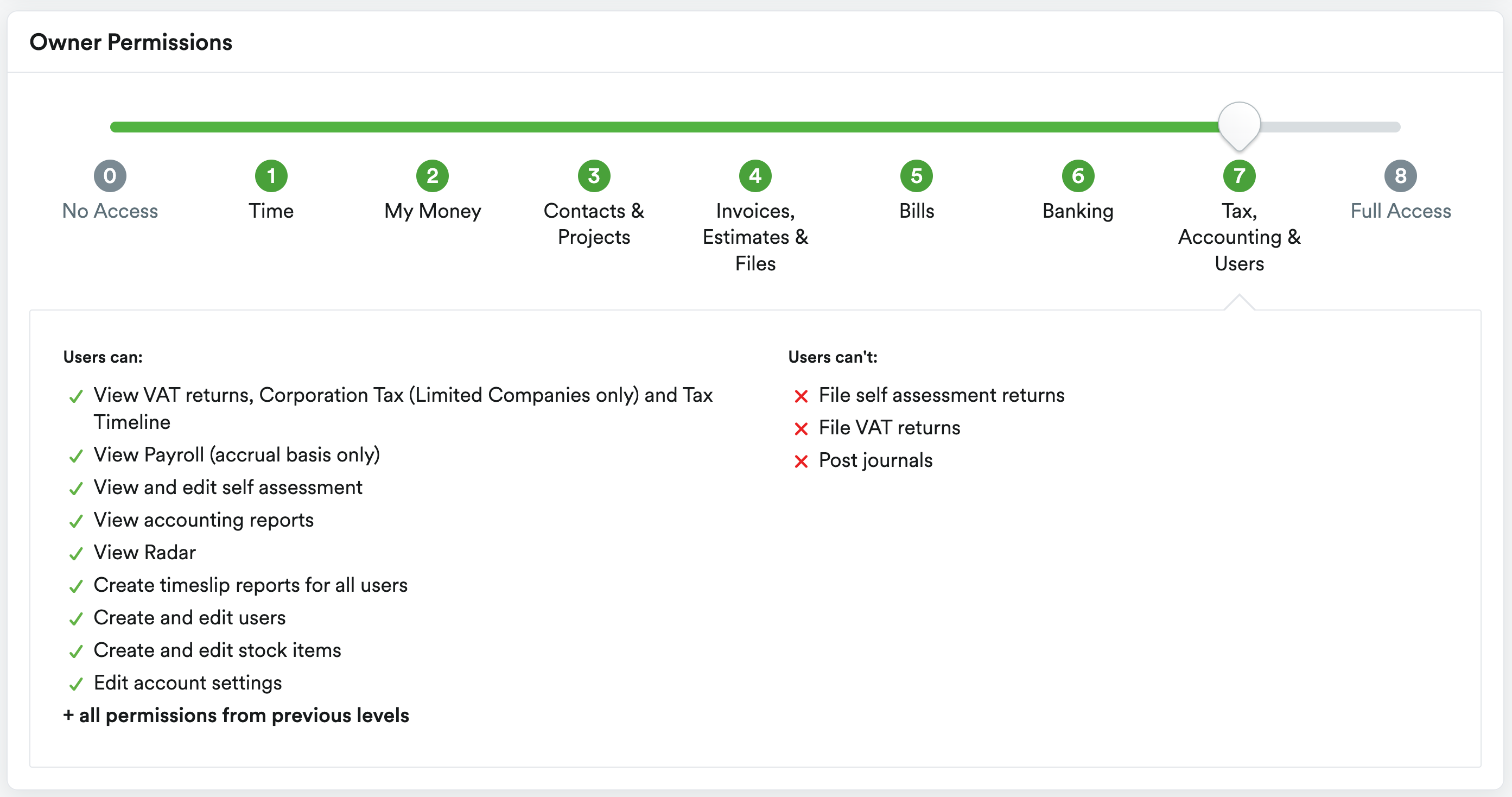
Task: Choose level 6 Banking circle
Action: pos(1078,175)
